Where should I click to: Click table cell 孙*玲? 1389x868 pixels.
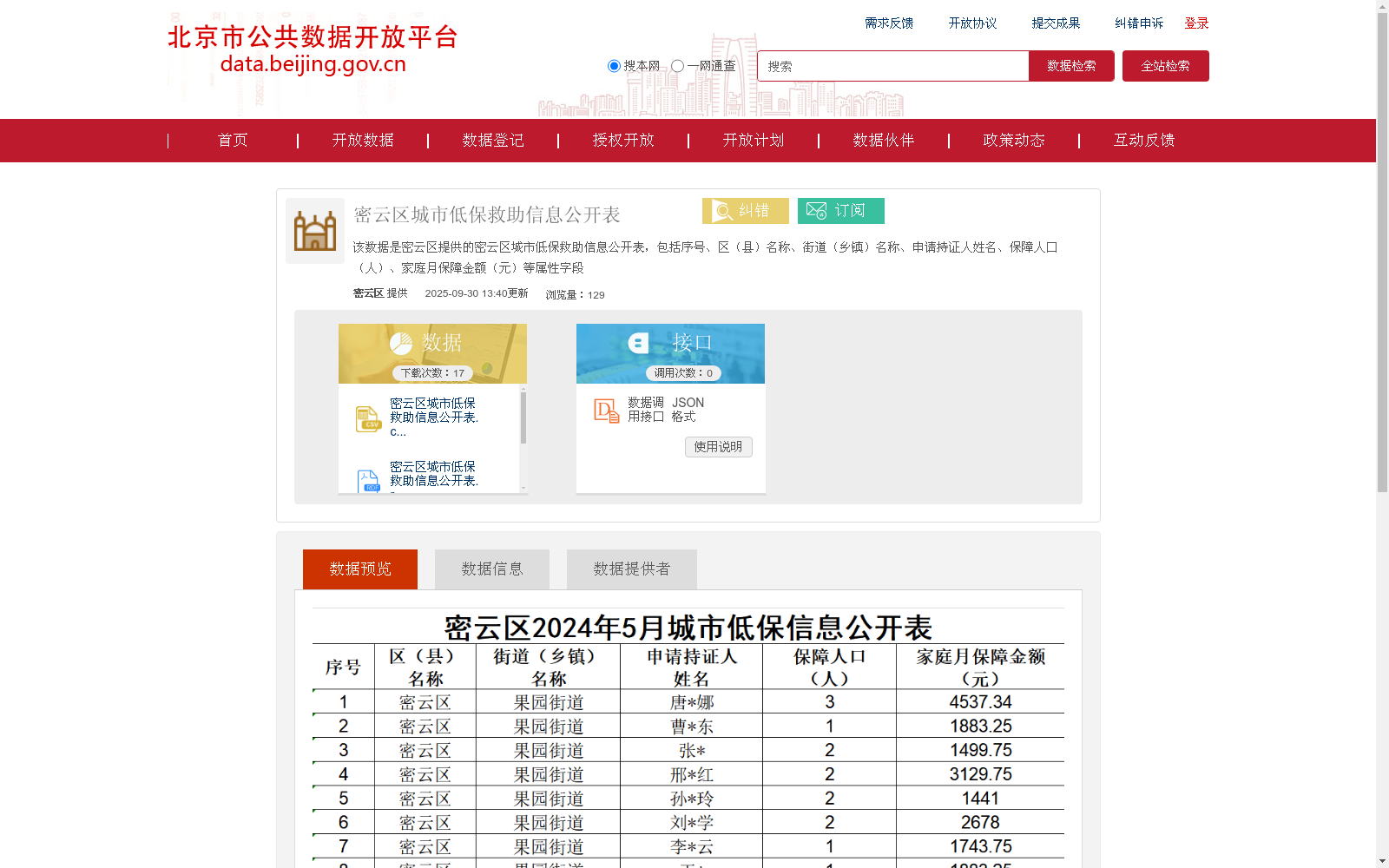point(692,799)
